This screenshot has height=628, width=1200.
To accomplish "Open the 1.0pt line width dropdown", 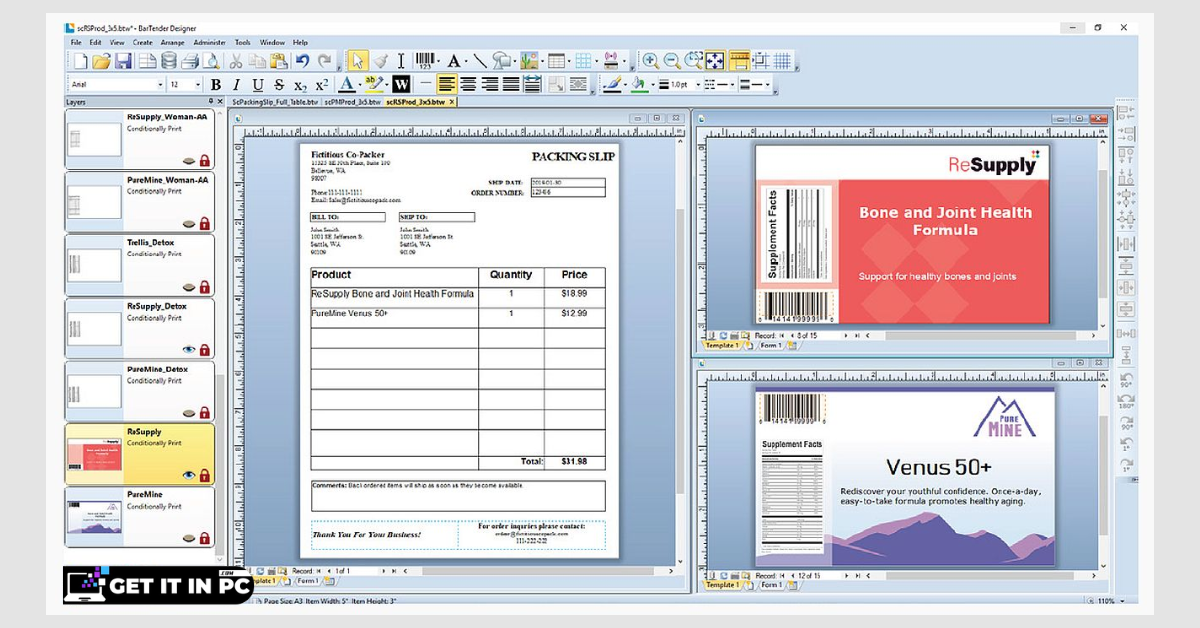I will [697, 85].
